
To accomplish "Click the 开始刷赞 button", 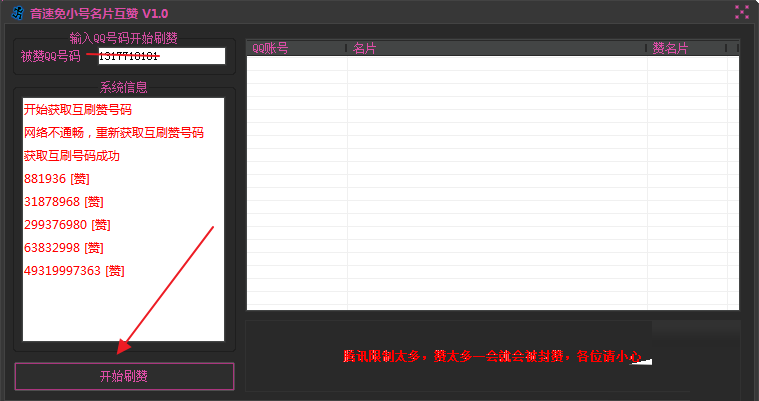I will 124,376.
